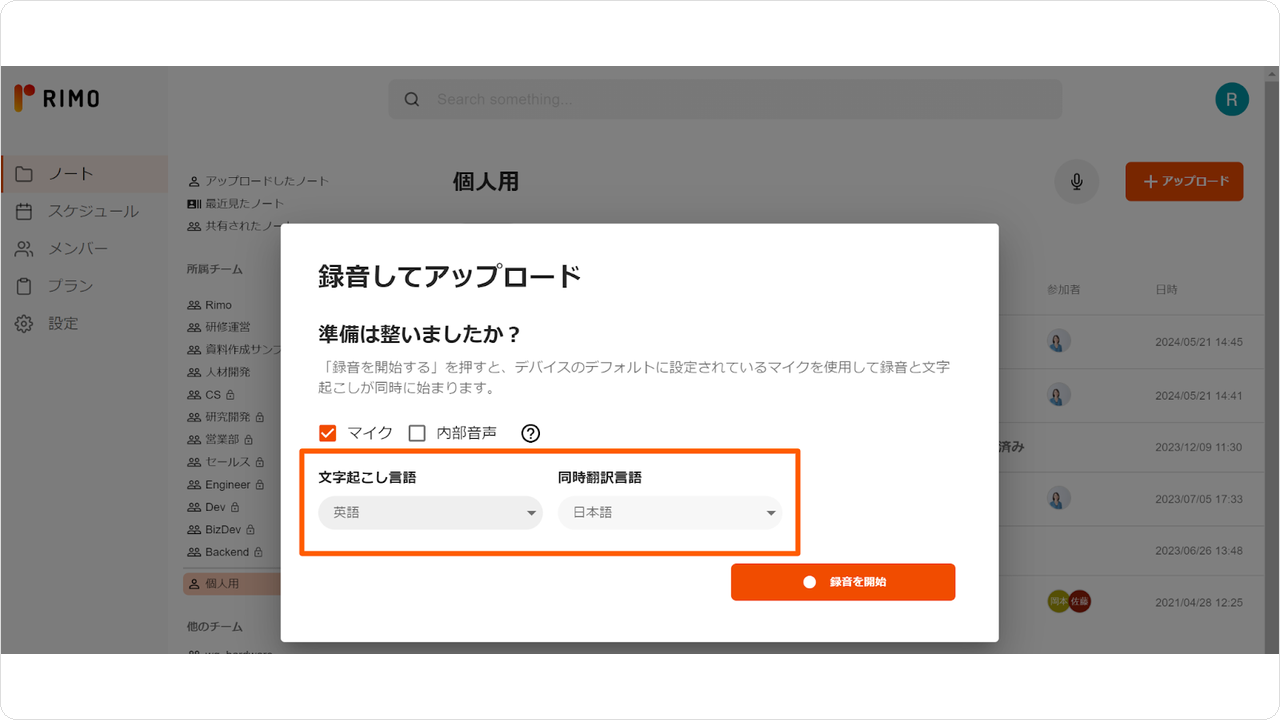Click the search magnifier icon
1280x720 pixels.
[x=411, y=99]
